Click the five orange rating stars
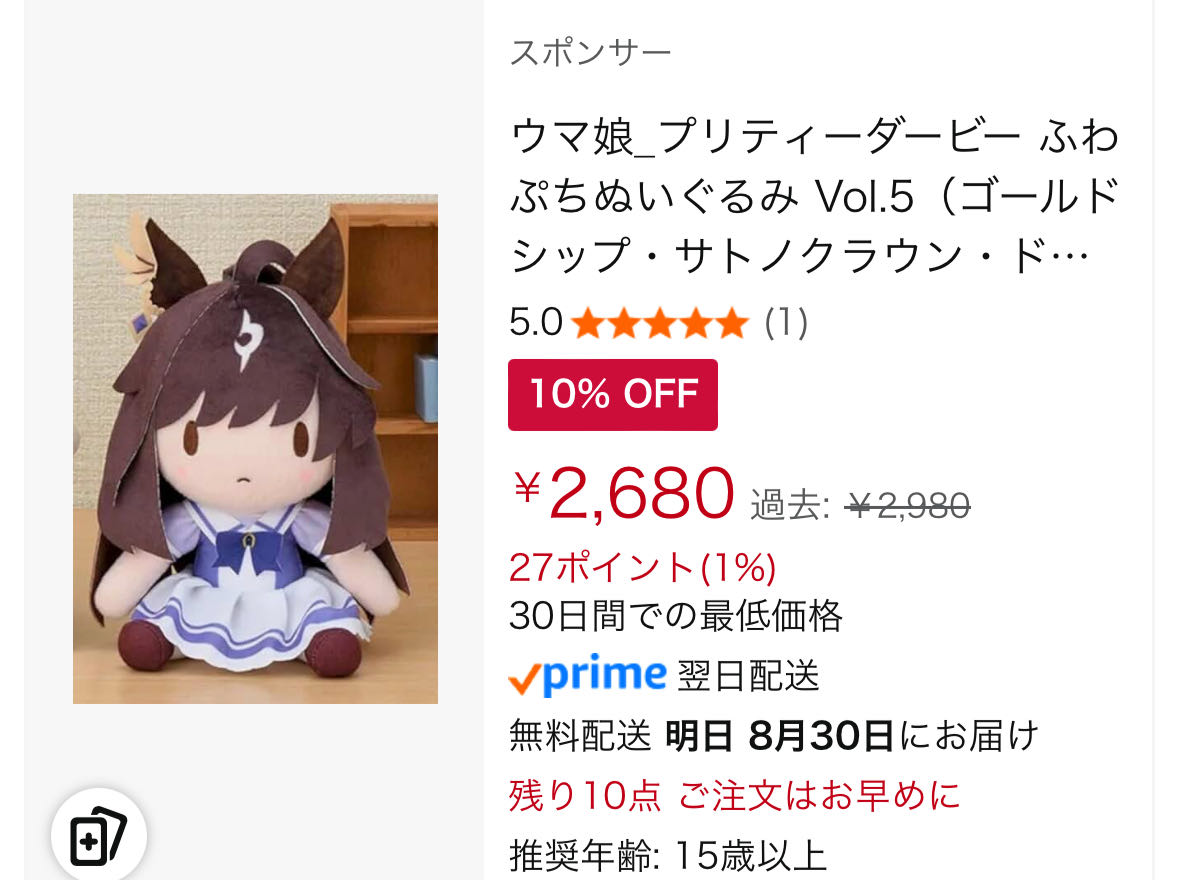Viewport: 1179px width, 880px height. [660, 324]
